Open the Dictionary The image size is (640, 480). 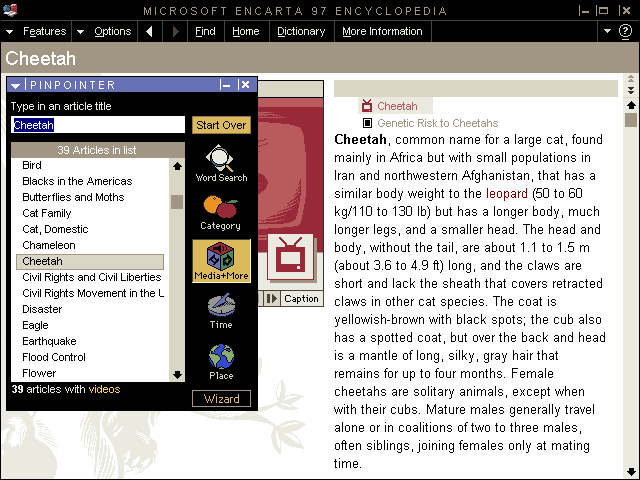(x=301, y=31)
